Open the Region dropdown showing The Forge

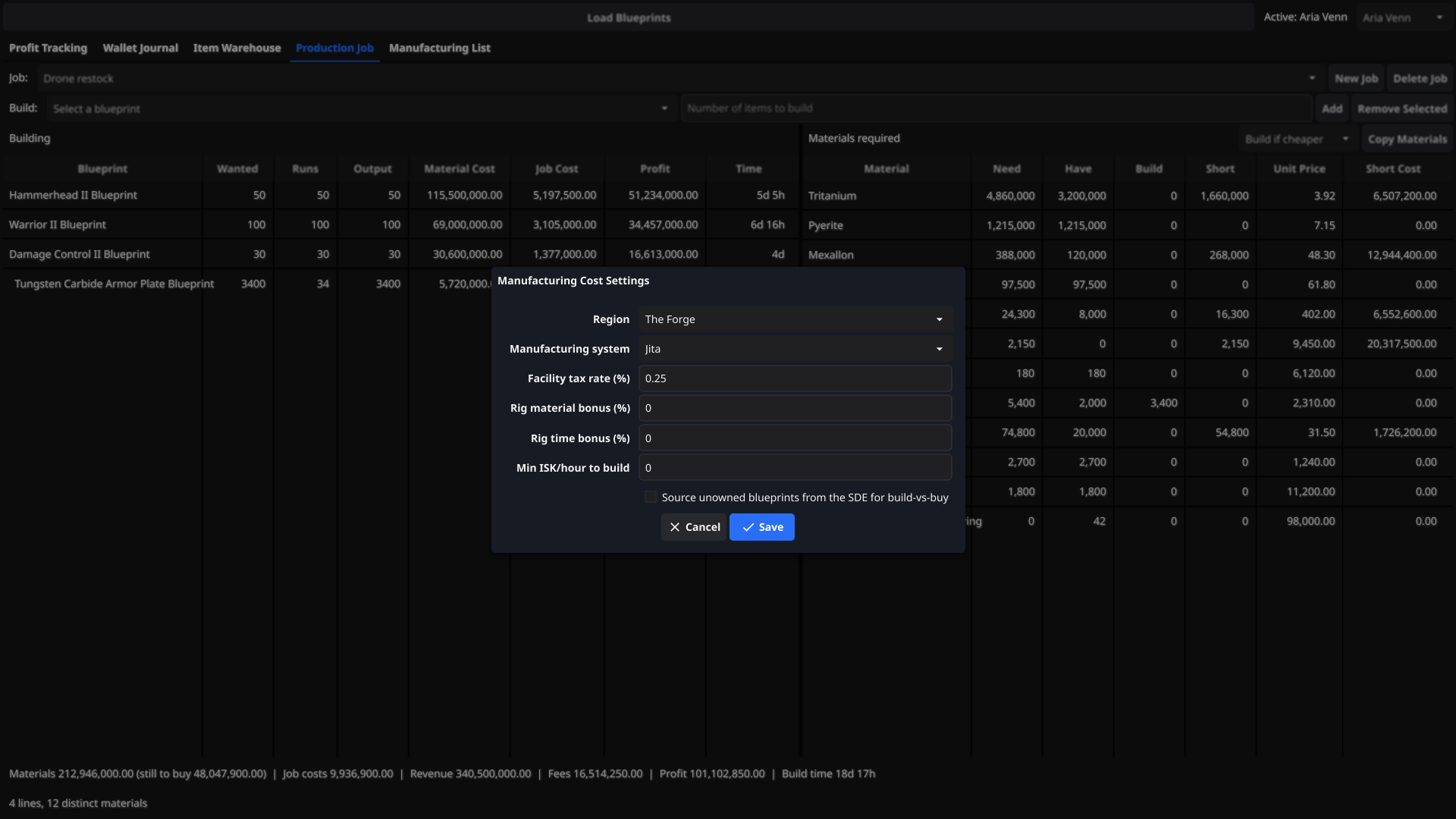pyautogui.click(x=795, y=319)
